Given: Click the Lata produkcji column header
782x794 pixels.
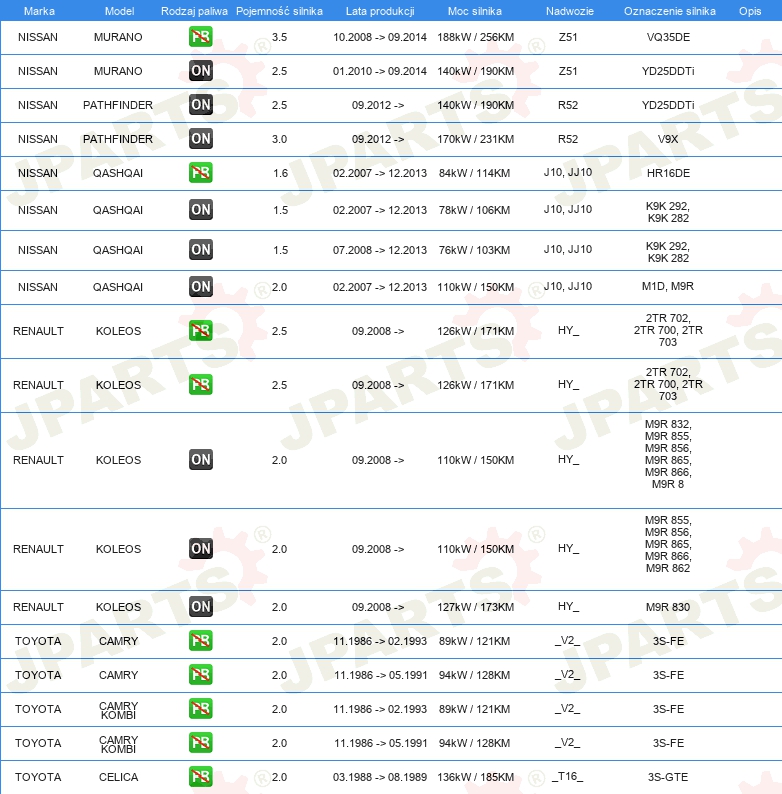Looking at the screenshot, I should point(380,11).
